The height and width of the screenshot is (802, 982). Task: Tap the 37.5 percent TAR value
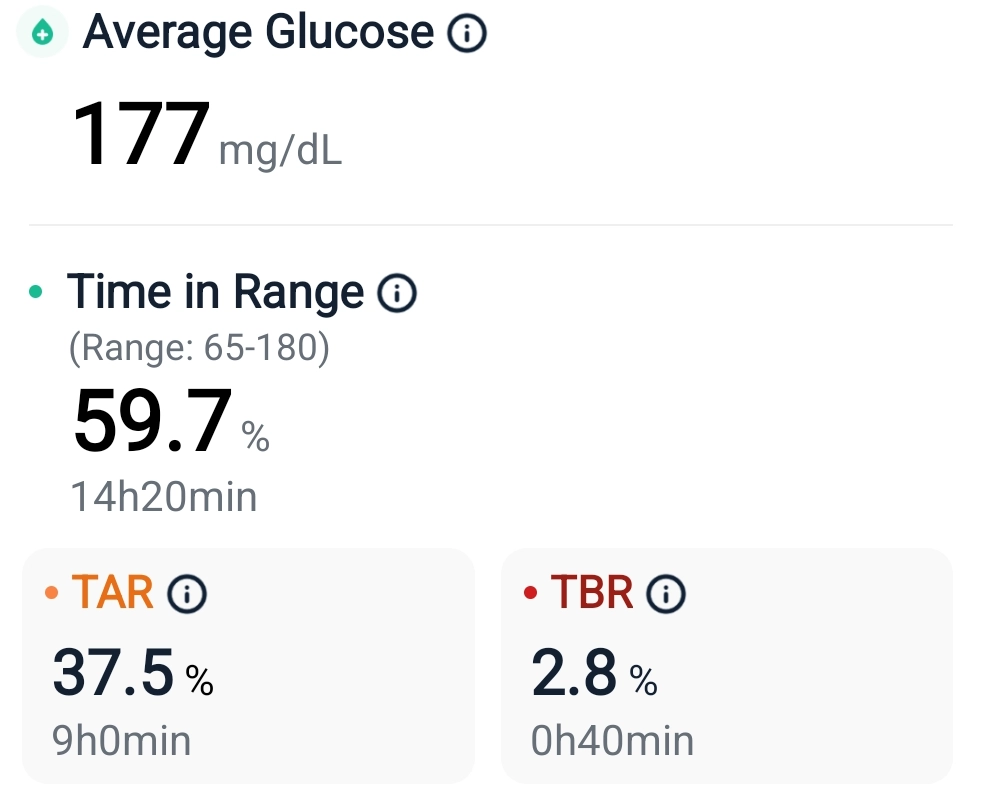115,672
